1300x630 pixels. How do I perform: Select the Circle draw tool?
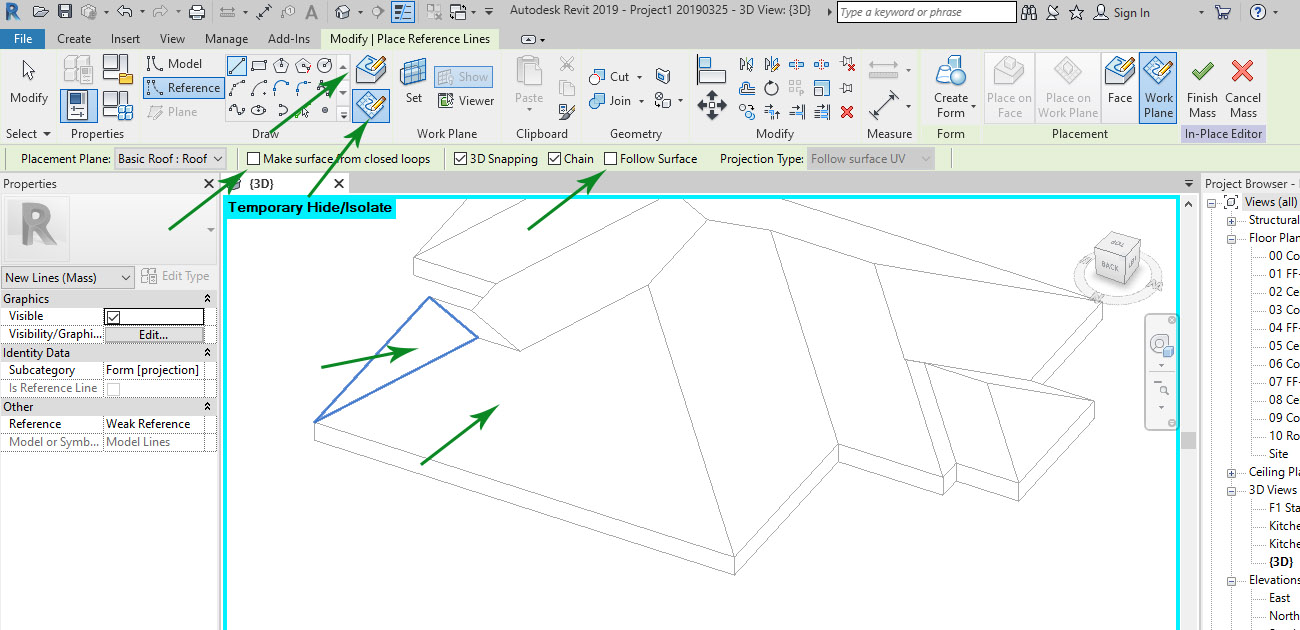pyautogui.click(x=325, y=66)
